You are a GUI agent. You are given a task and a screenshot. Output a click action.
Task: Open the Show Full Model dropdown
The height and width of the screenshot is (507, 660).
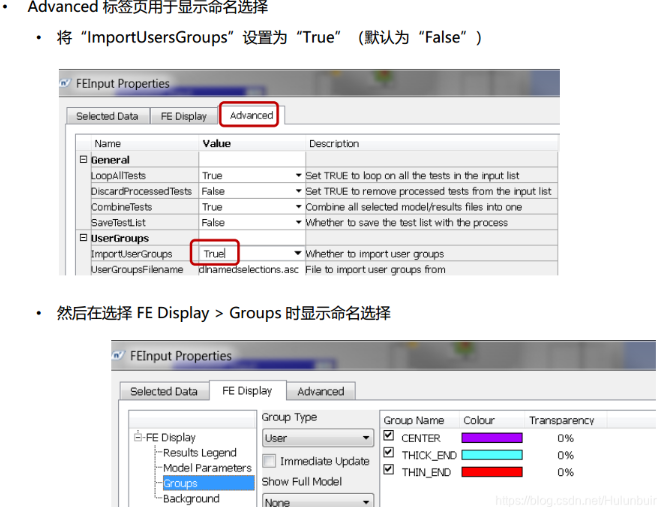coord(317,501)
